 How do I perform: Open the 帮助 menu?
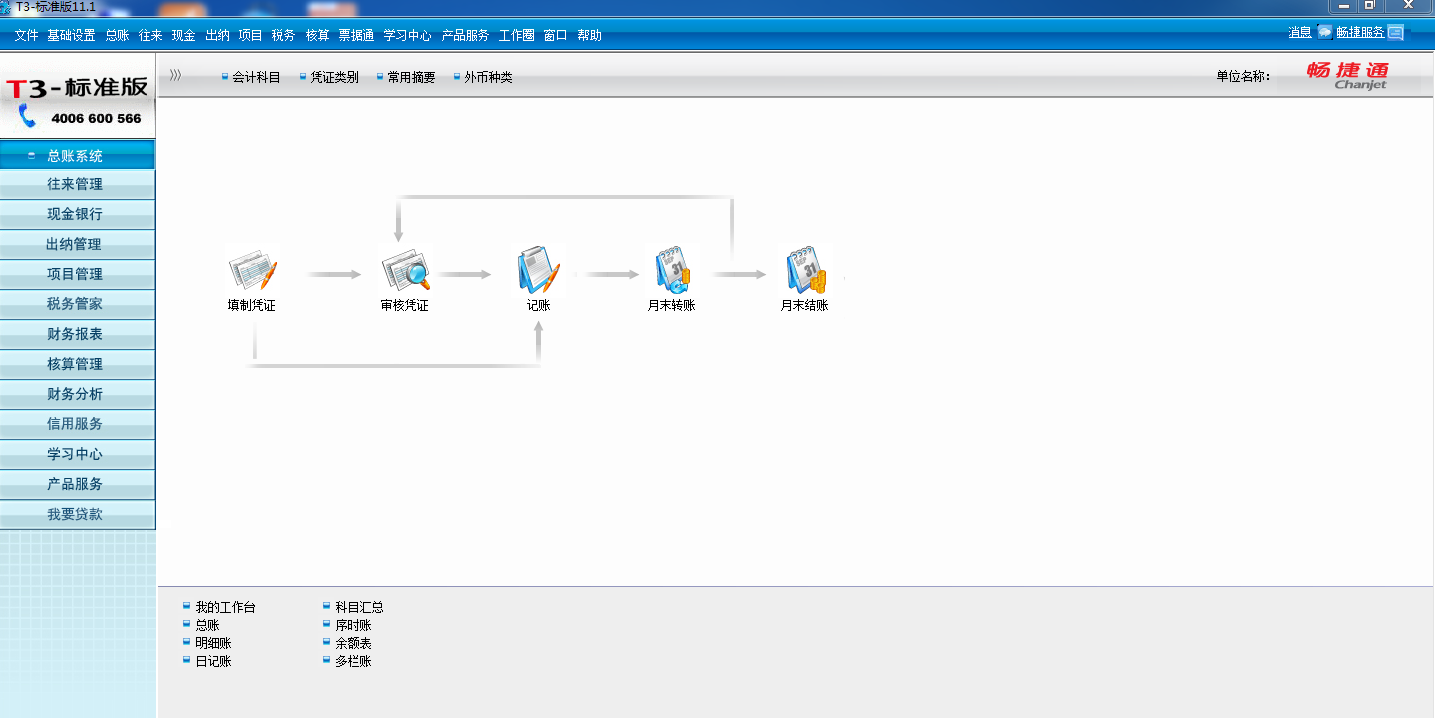click(589, 35)
